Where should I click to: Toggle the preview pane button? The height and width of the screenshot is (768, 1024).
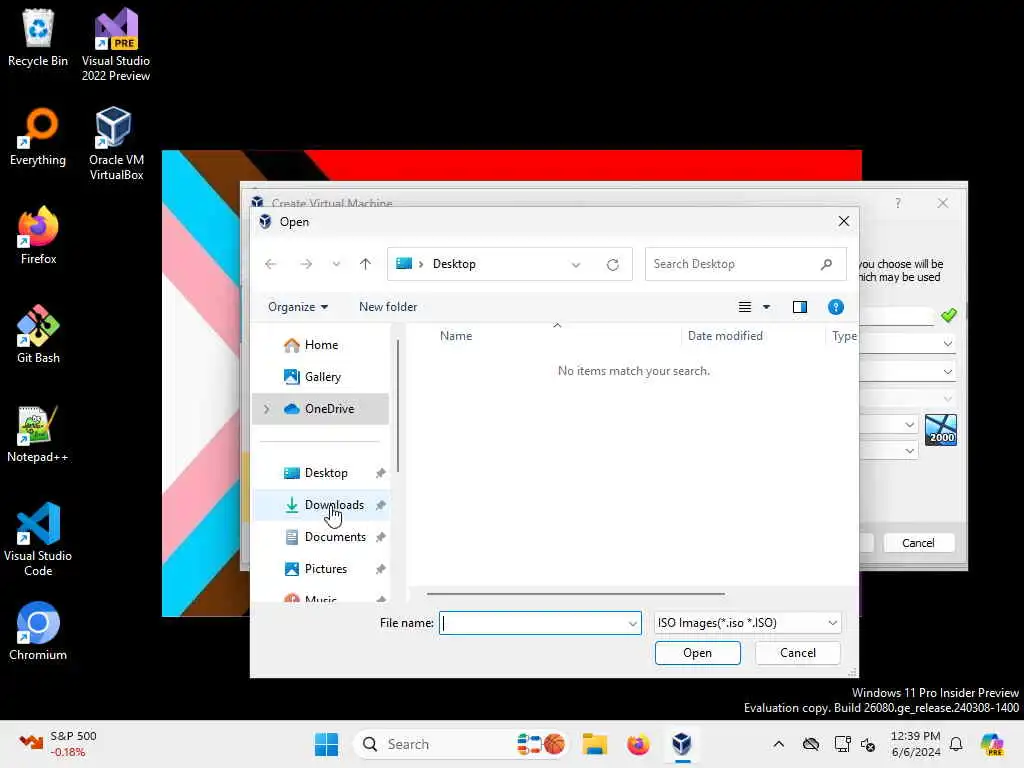[x=799, y=307]
